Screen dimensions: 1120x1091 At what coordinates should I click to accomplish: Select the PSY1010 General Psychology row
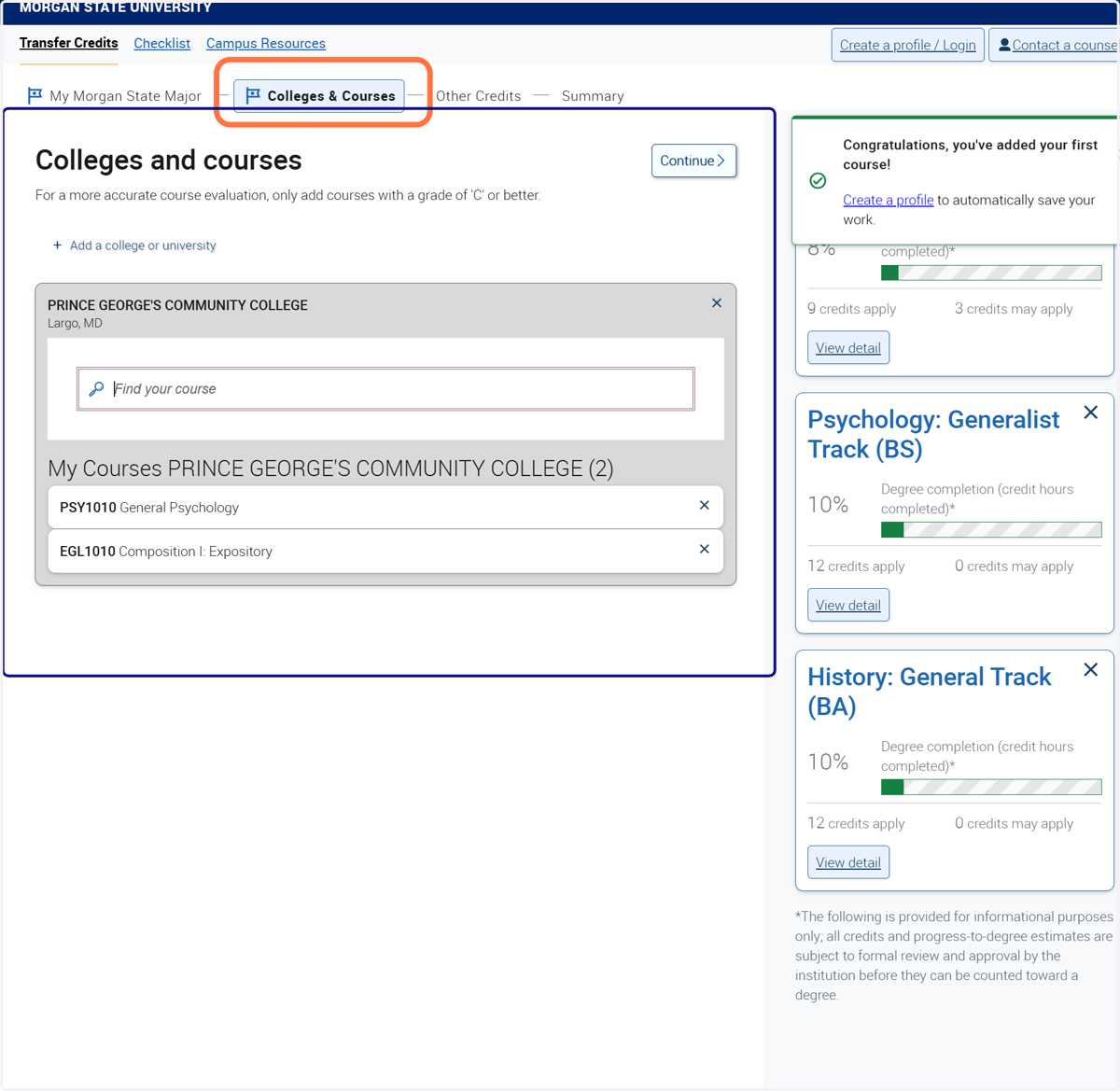385,507
